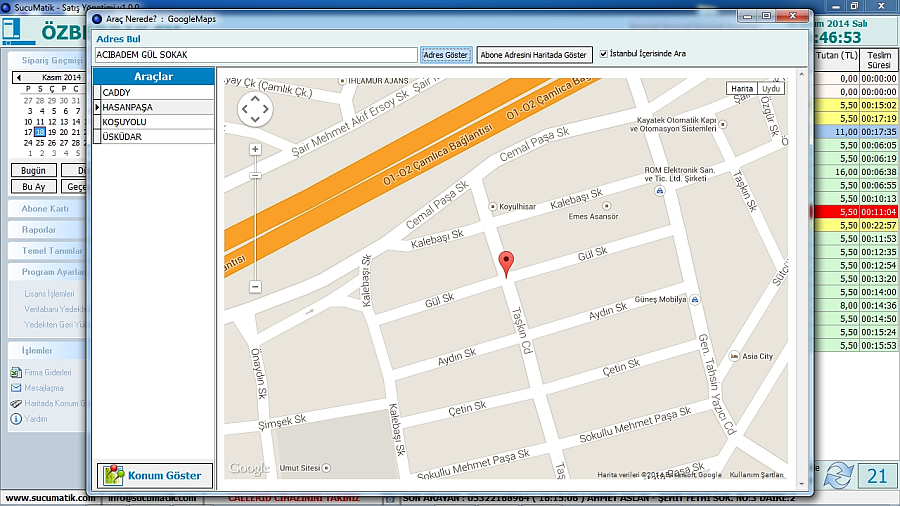Click the refresh arrows icon in main window
Viewport: 900px width, 506px height.
[838, 476]
